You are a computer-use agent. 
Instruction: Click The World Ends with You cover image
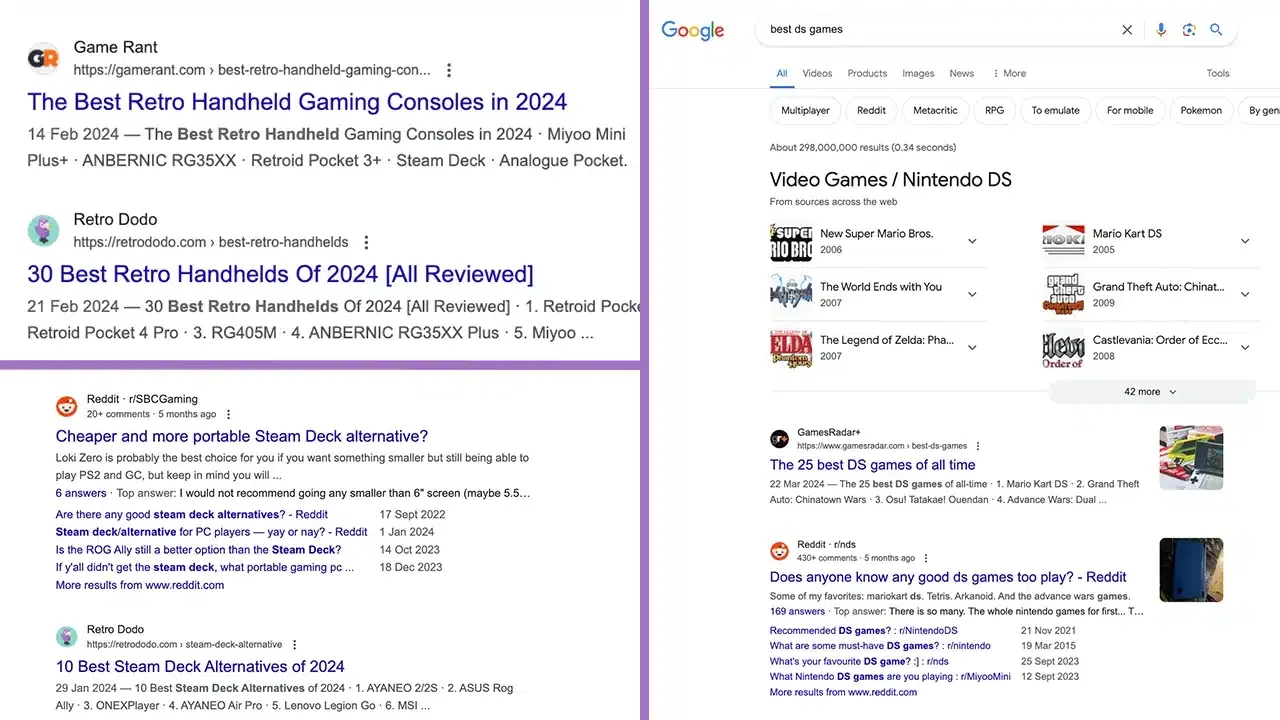791,293
